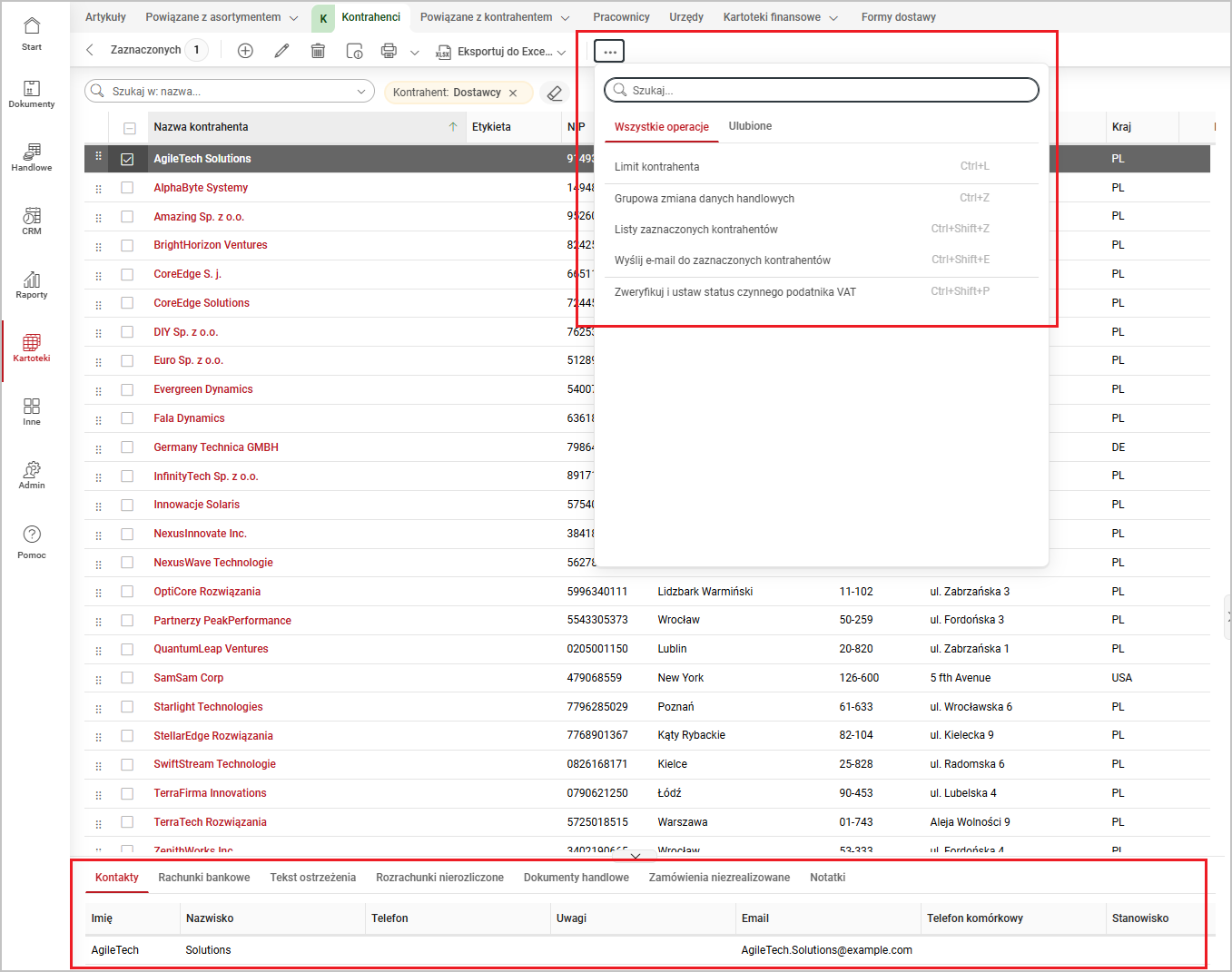Click the eraser clear-filters icon
This screenshot has height=972, width=1232.
point(555,93)
